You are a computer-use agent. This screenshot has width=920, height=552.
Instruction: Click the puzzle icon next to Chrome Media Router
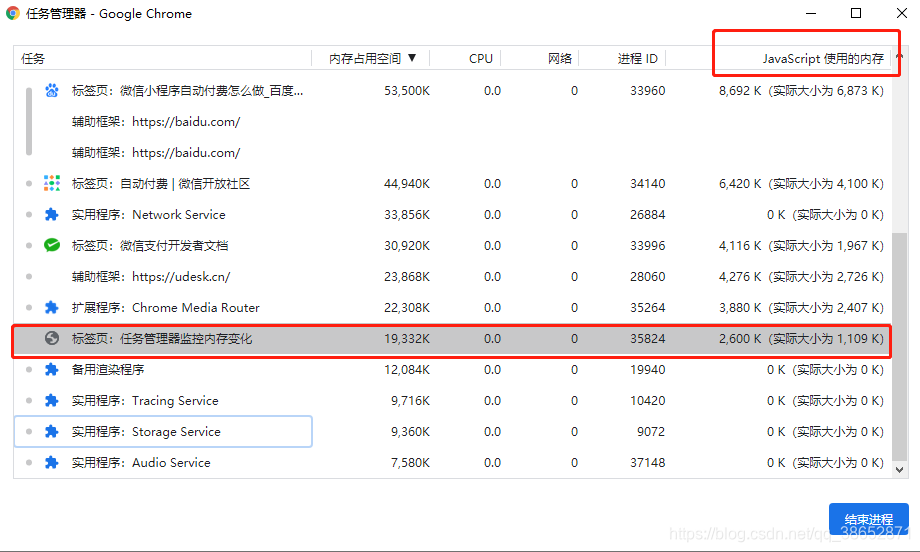click(x=52, y=307)
